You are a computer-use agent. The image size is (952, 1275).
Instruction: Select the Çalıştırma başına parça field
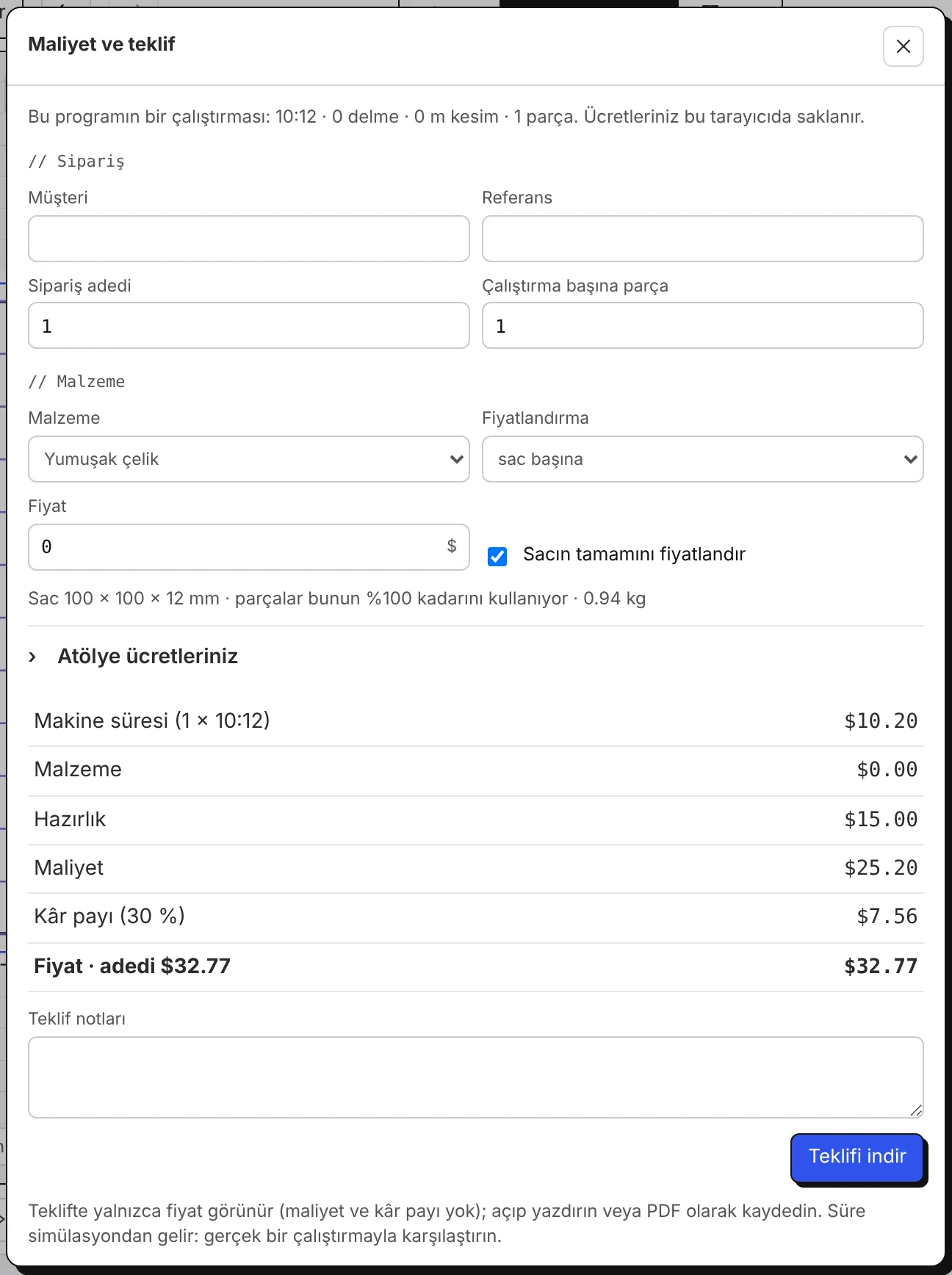[x=703, y=325]
